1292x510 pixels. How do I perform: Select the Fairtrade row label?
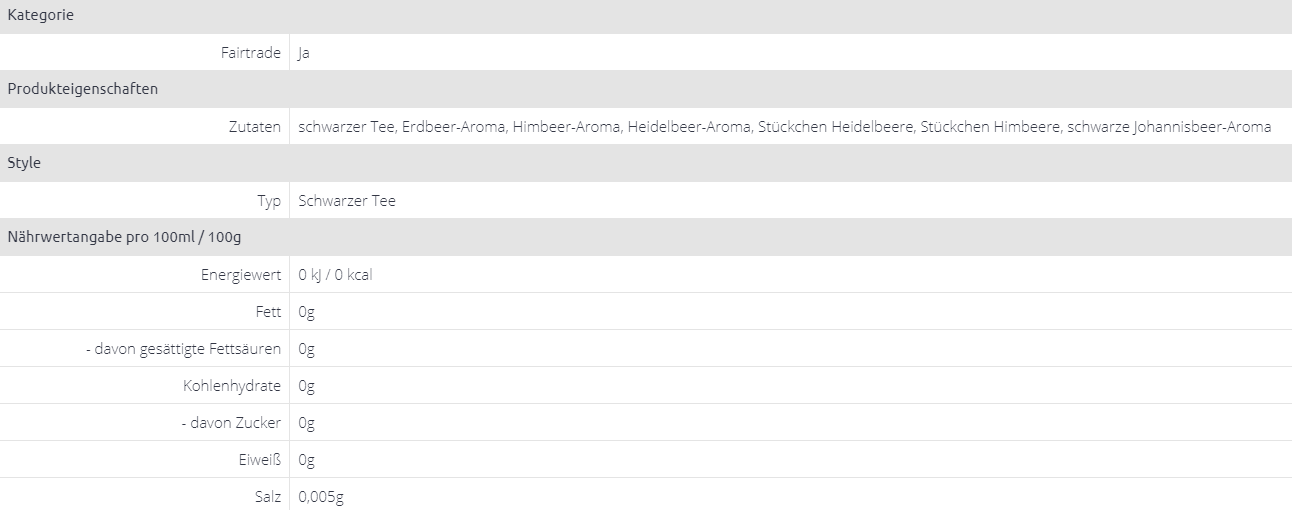(250, 53)
